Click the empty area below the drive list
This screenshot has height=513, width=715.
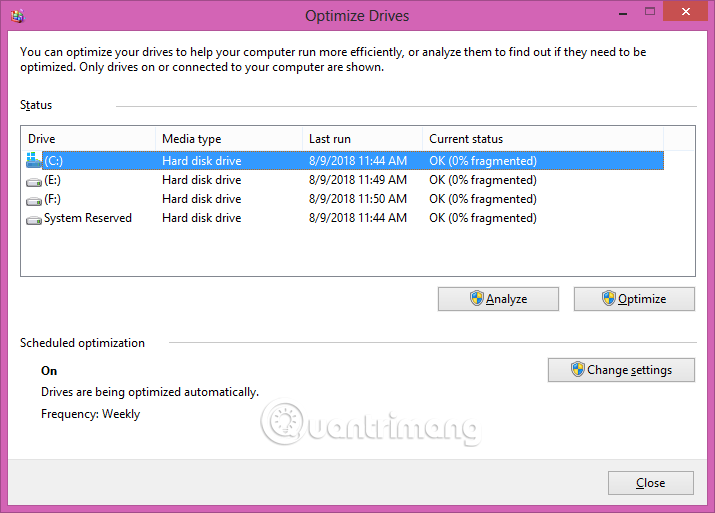coord(357,251)
